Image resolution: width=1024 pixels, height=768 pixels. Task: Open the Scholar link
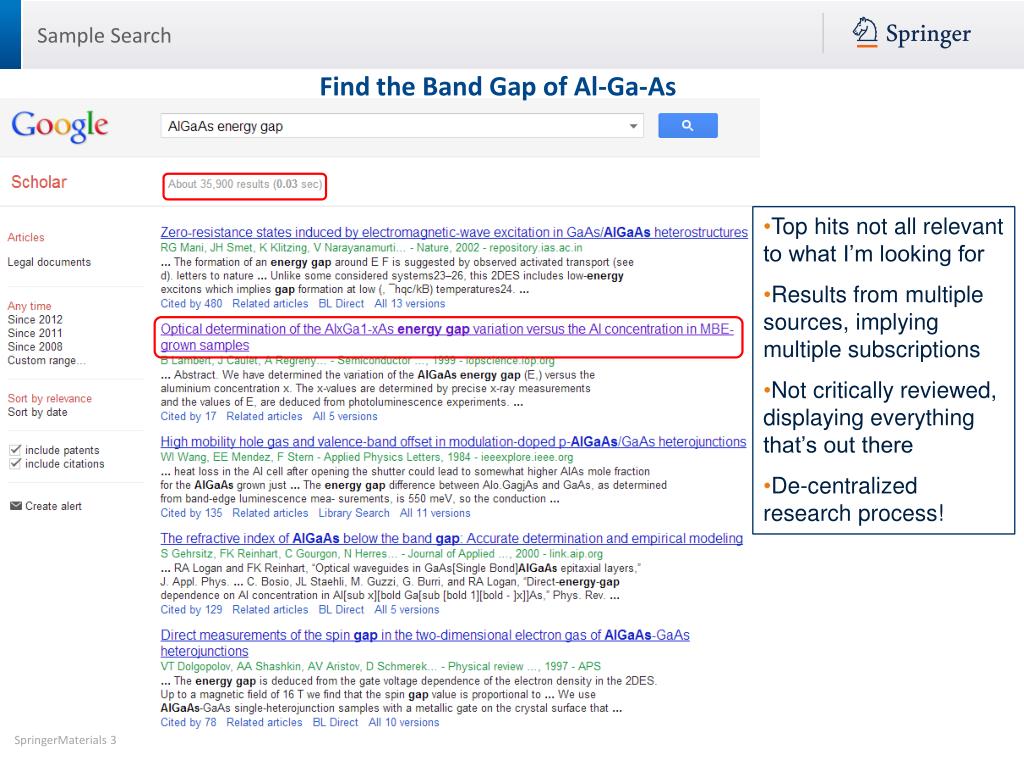39,182
